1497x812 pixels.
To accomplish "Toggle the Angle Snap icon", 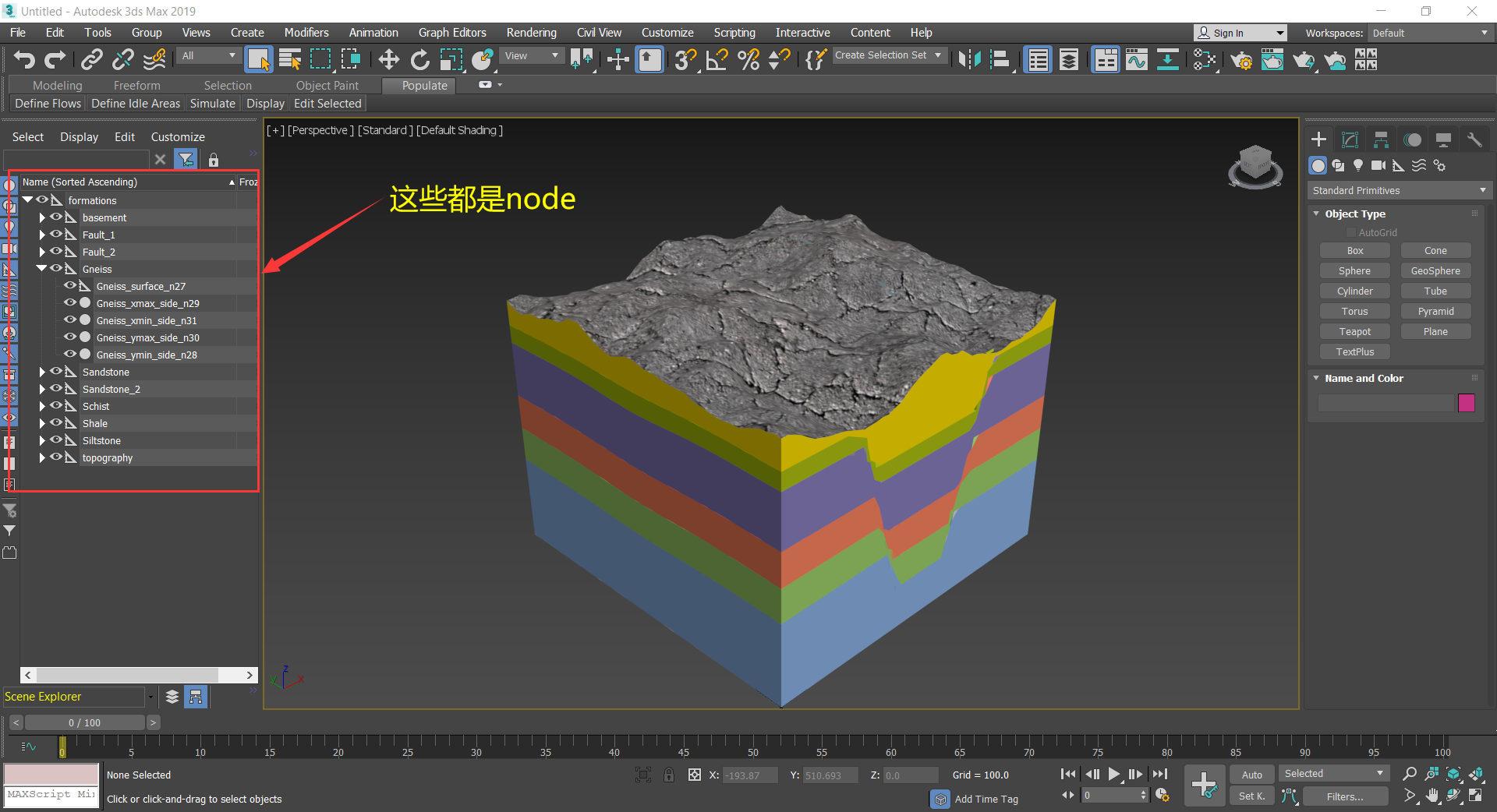I will point(716,60).
